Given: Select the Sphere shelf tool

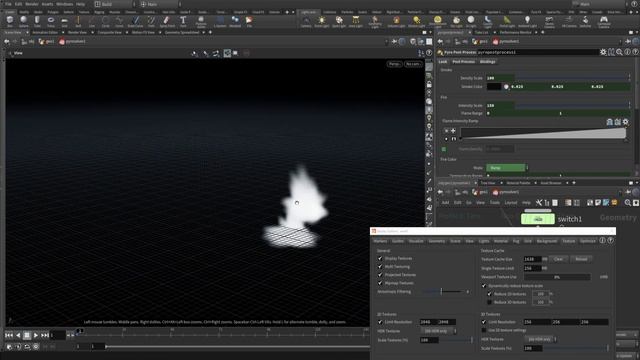Looking at the screenshot, I should coord(24,21).
